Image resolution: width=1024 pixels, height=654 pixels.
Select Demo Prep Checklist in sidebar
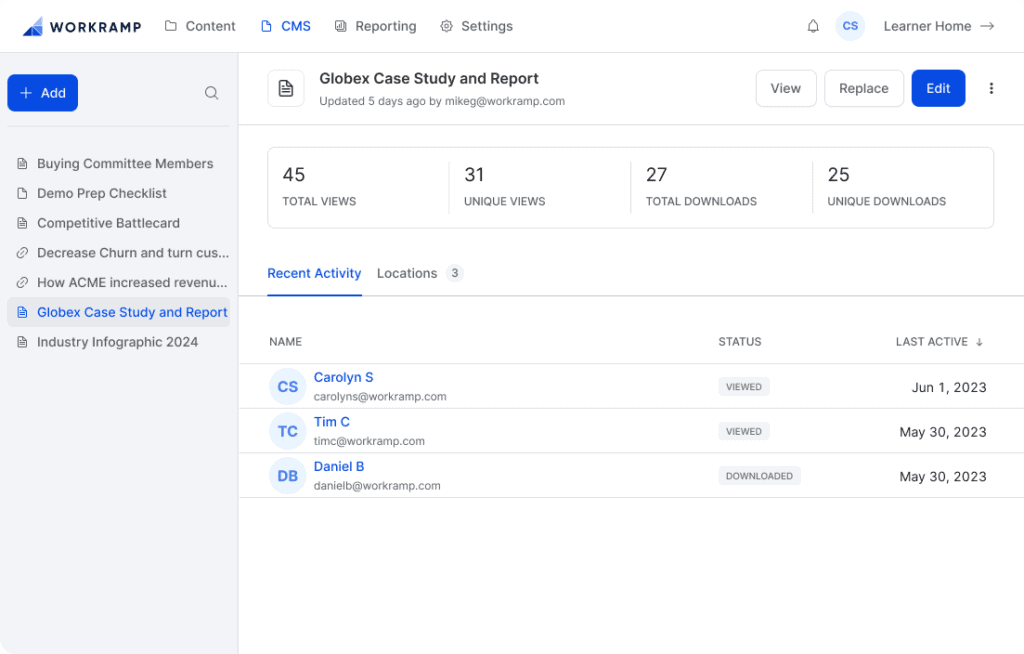pos(118,193)
